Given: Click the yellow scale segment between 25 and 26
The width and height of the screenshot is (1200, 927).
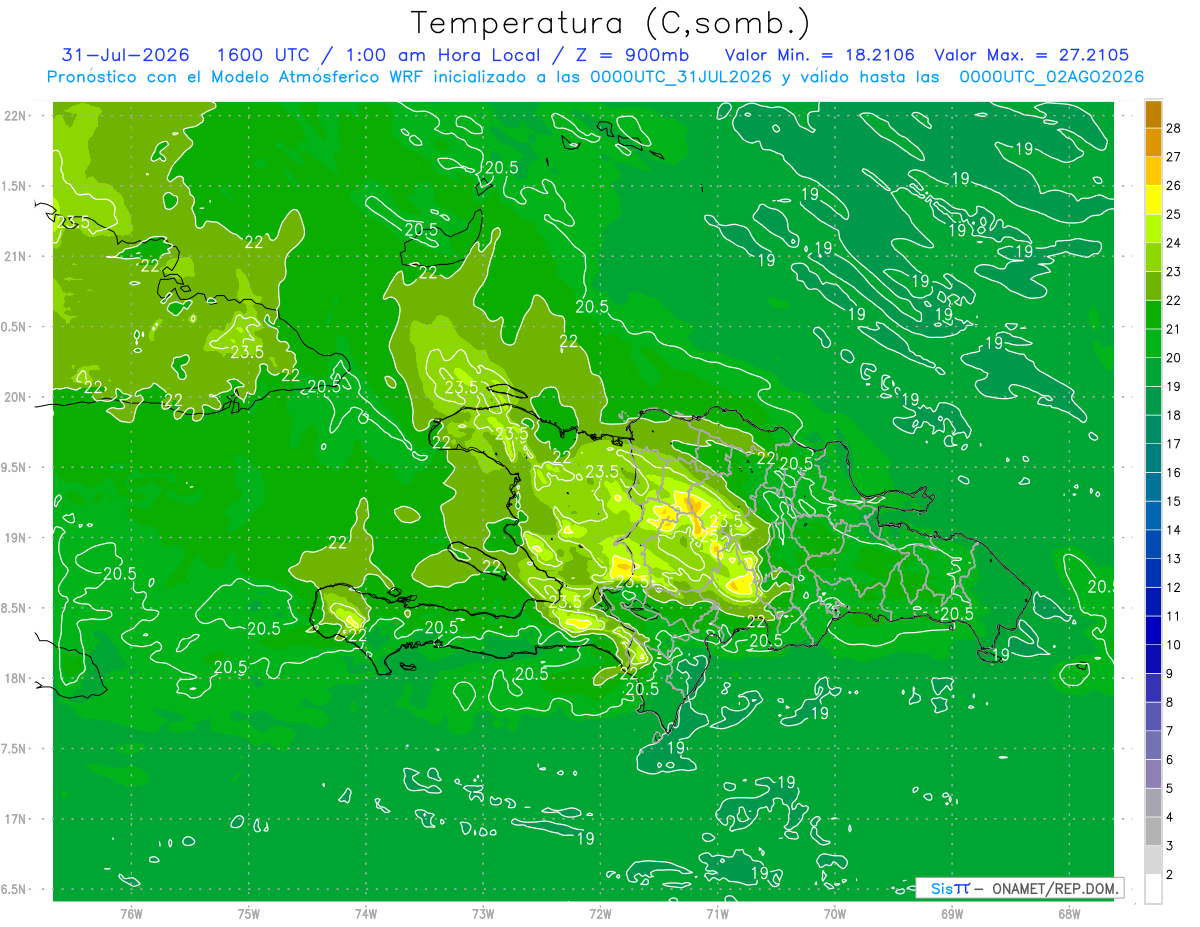Looking at the screenshot, I should coord(1153,200).
